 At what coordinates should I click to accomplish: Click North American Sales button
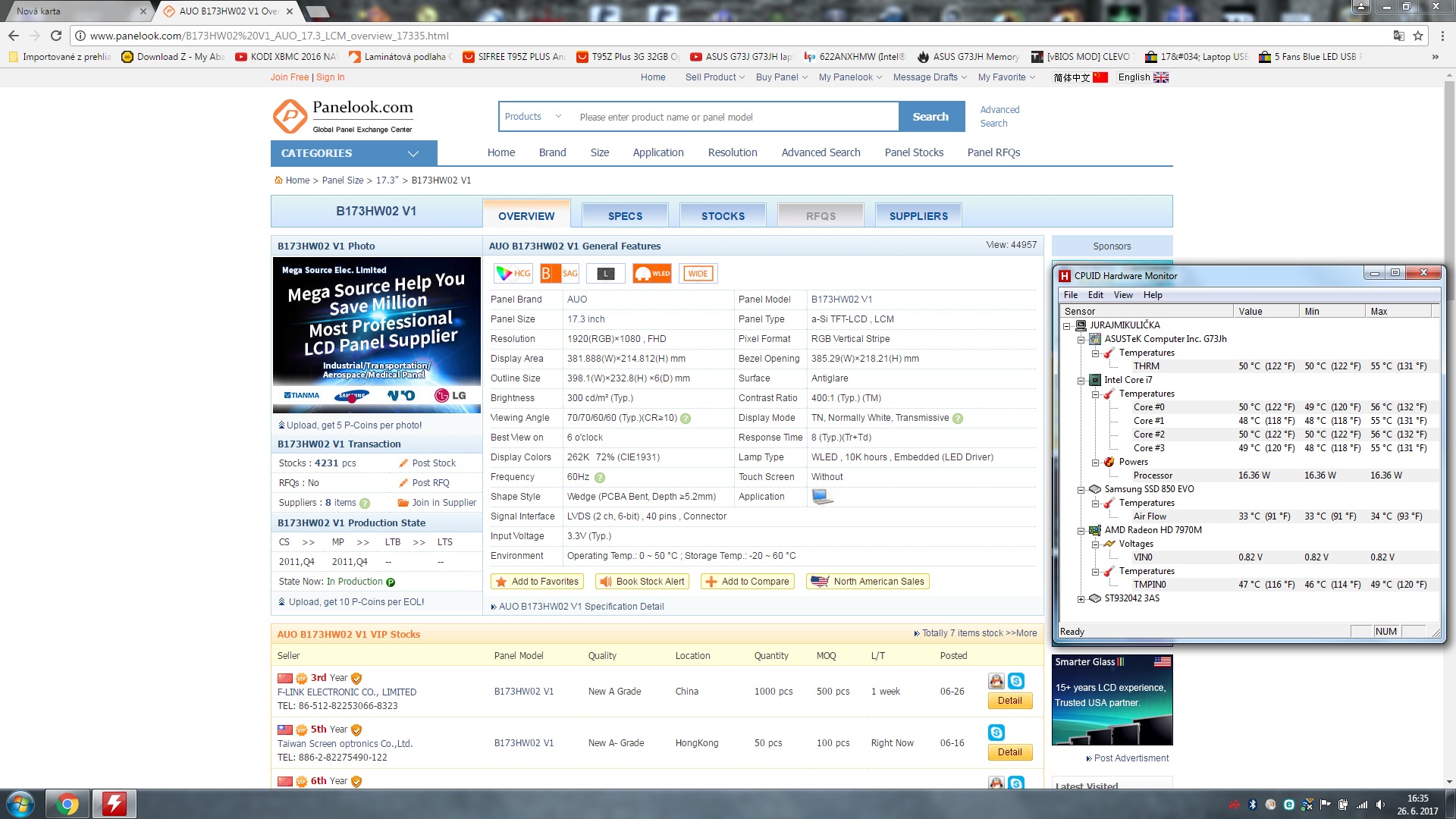[868, 582]
